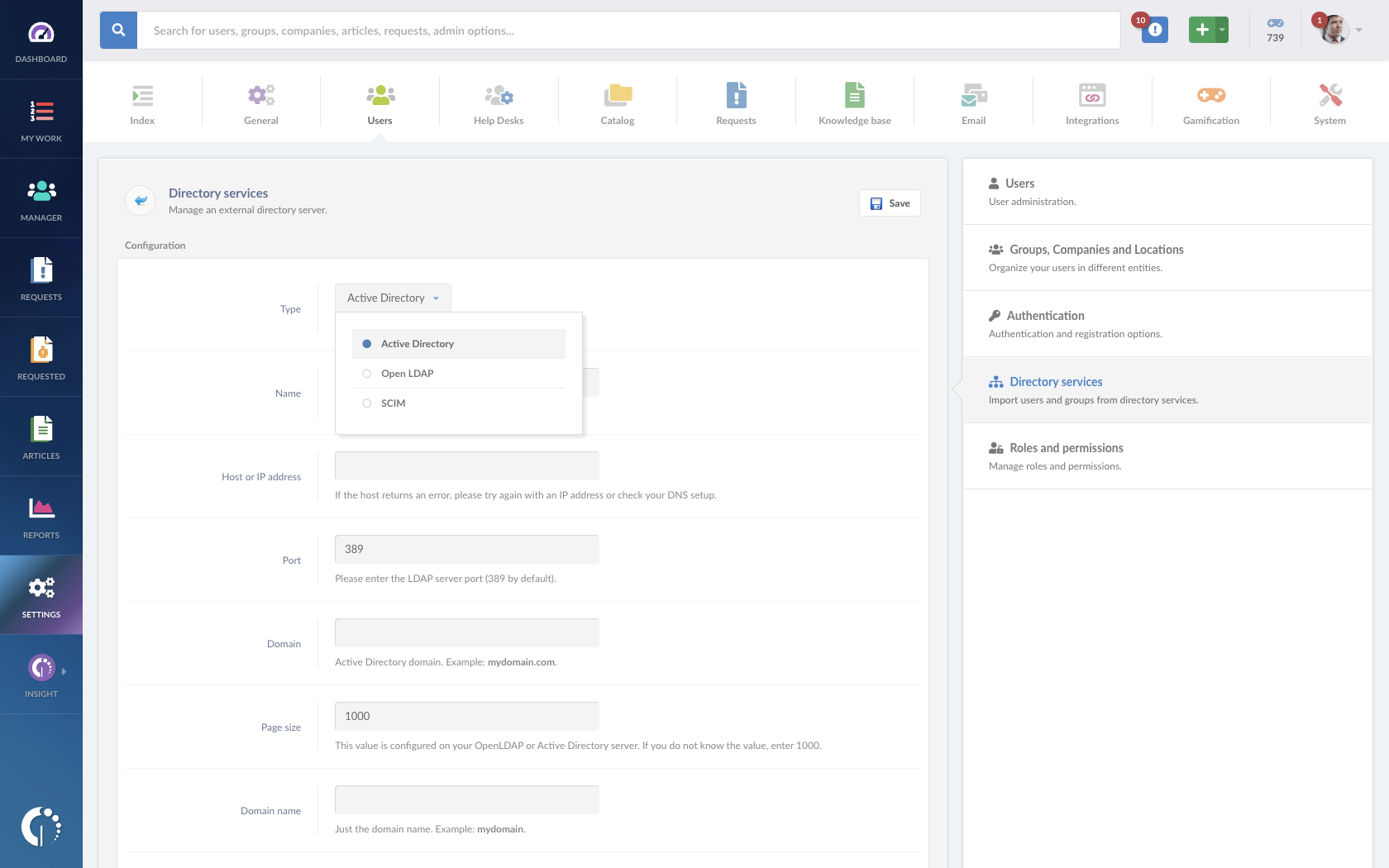The height and width of the screenshot is (868, 1389).
Task: Click the Save button
Action: click(x=890, y=203)
